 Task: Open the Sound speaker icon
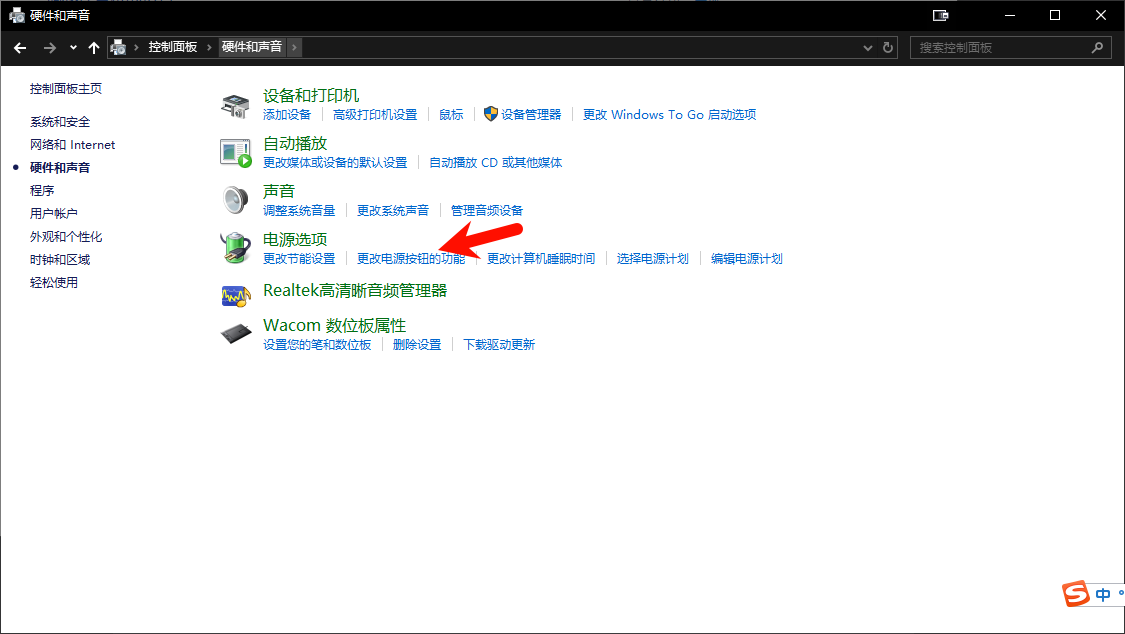pos(235,200)
